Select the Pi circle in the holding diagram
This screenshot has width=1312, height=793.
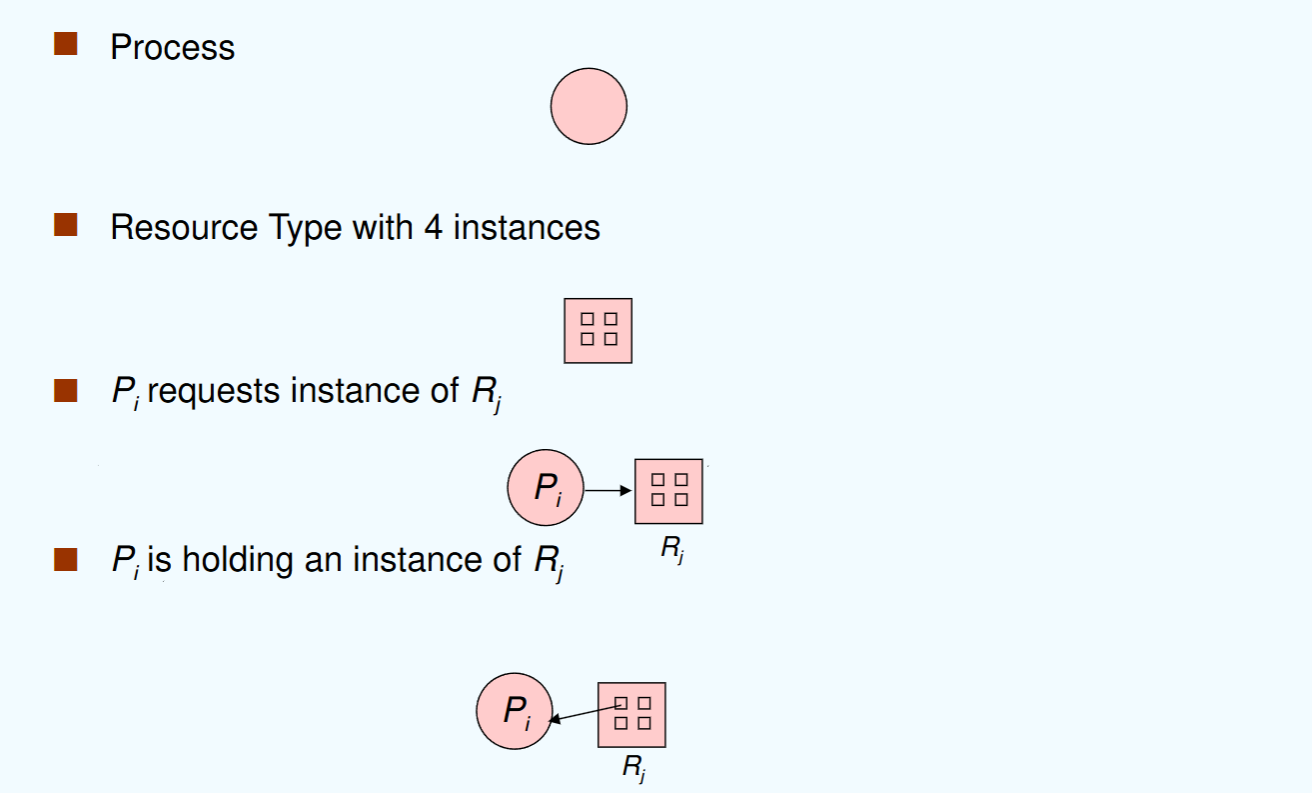coord(514,711)
